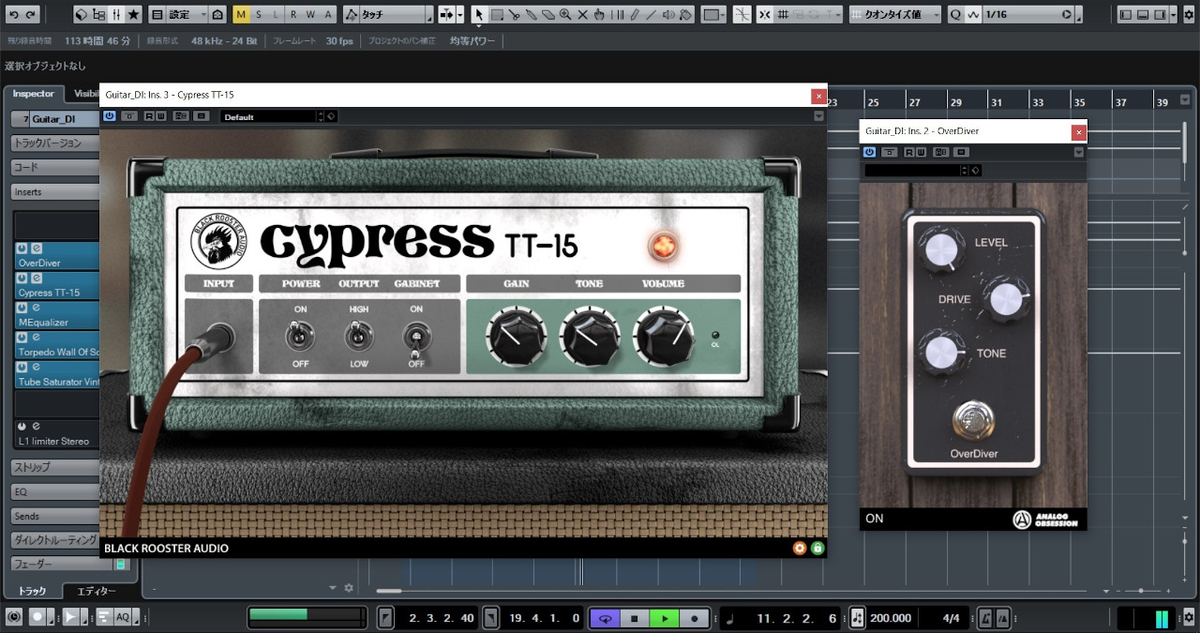Select the Zoom magnifier tool
Screen dimensions: 1200x633
point(565,15)
